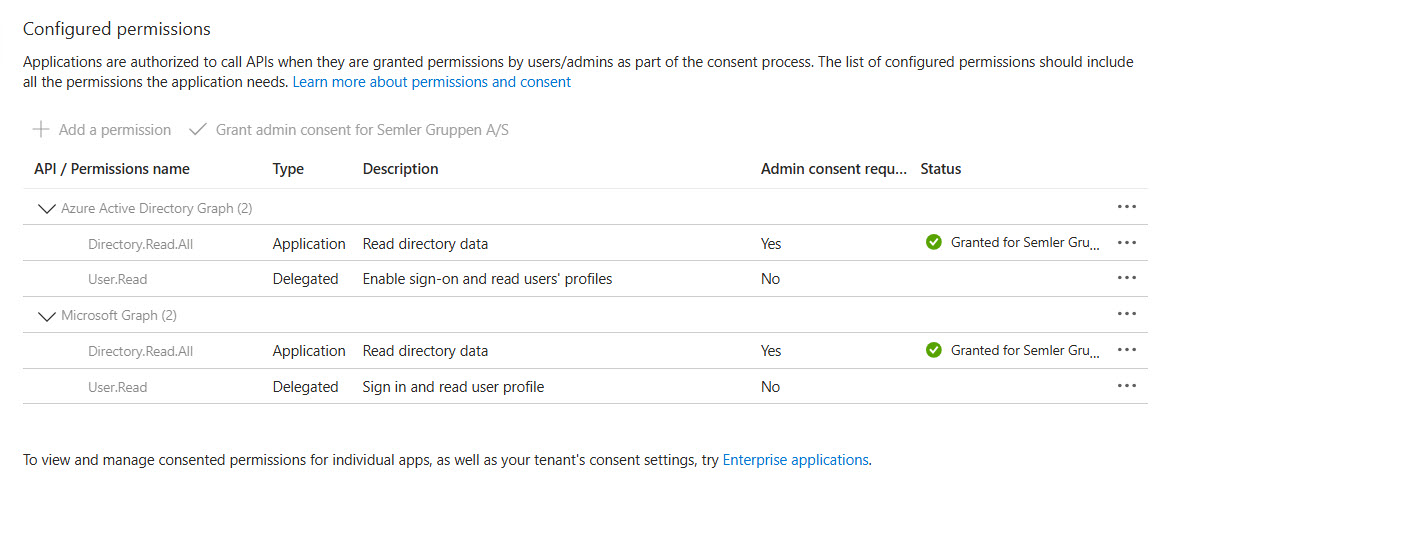Screen dimensions: 1406x541
Task: Open ellipsis menu for Microsoft Graph Directory.Read.All row
Action: click(x=1127, y=351)
